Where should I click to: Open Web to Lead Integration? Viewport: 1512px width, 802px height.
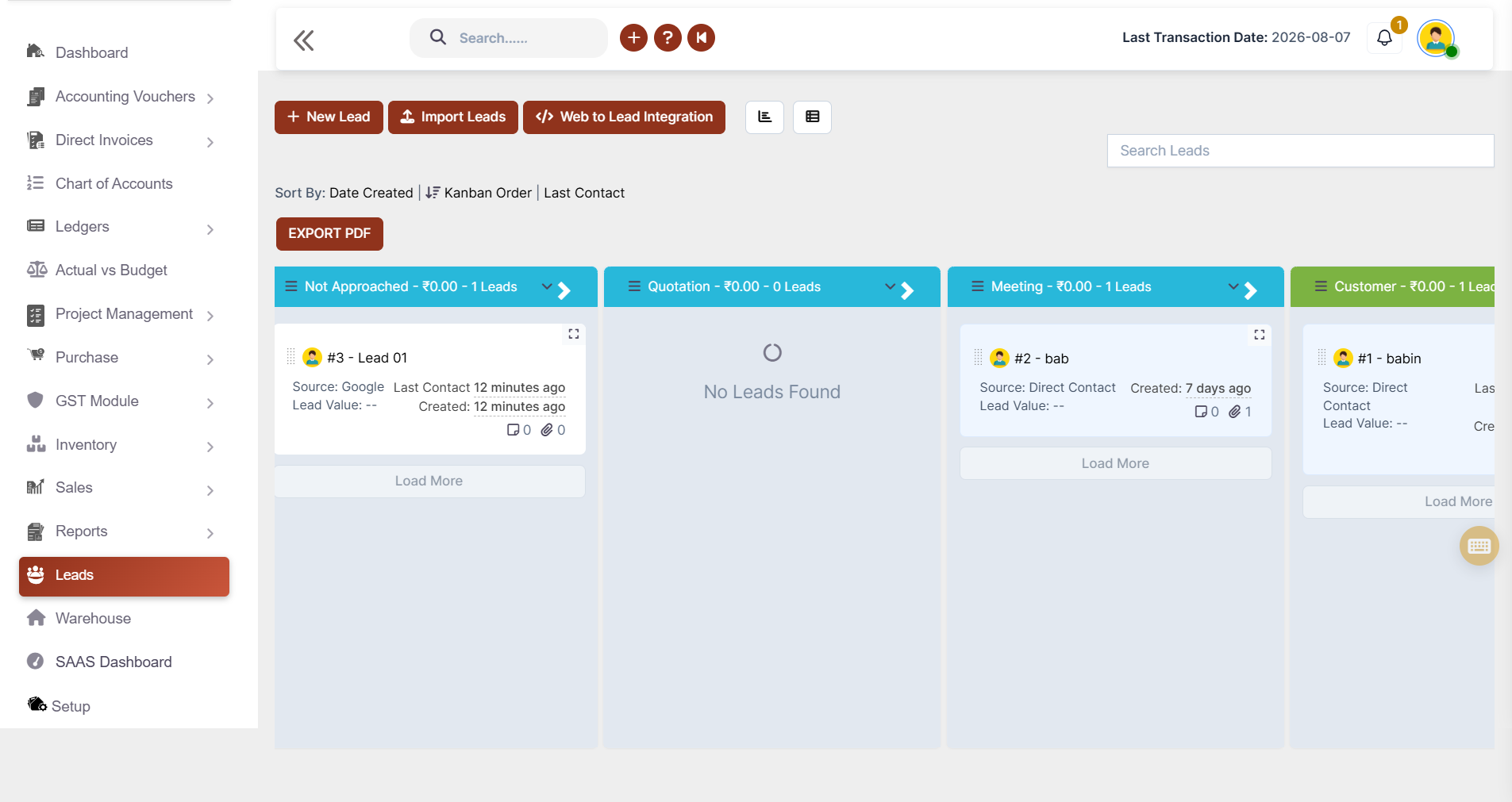[624, 117]
